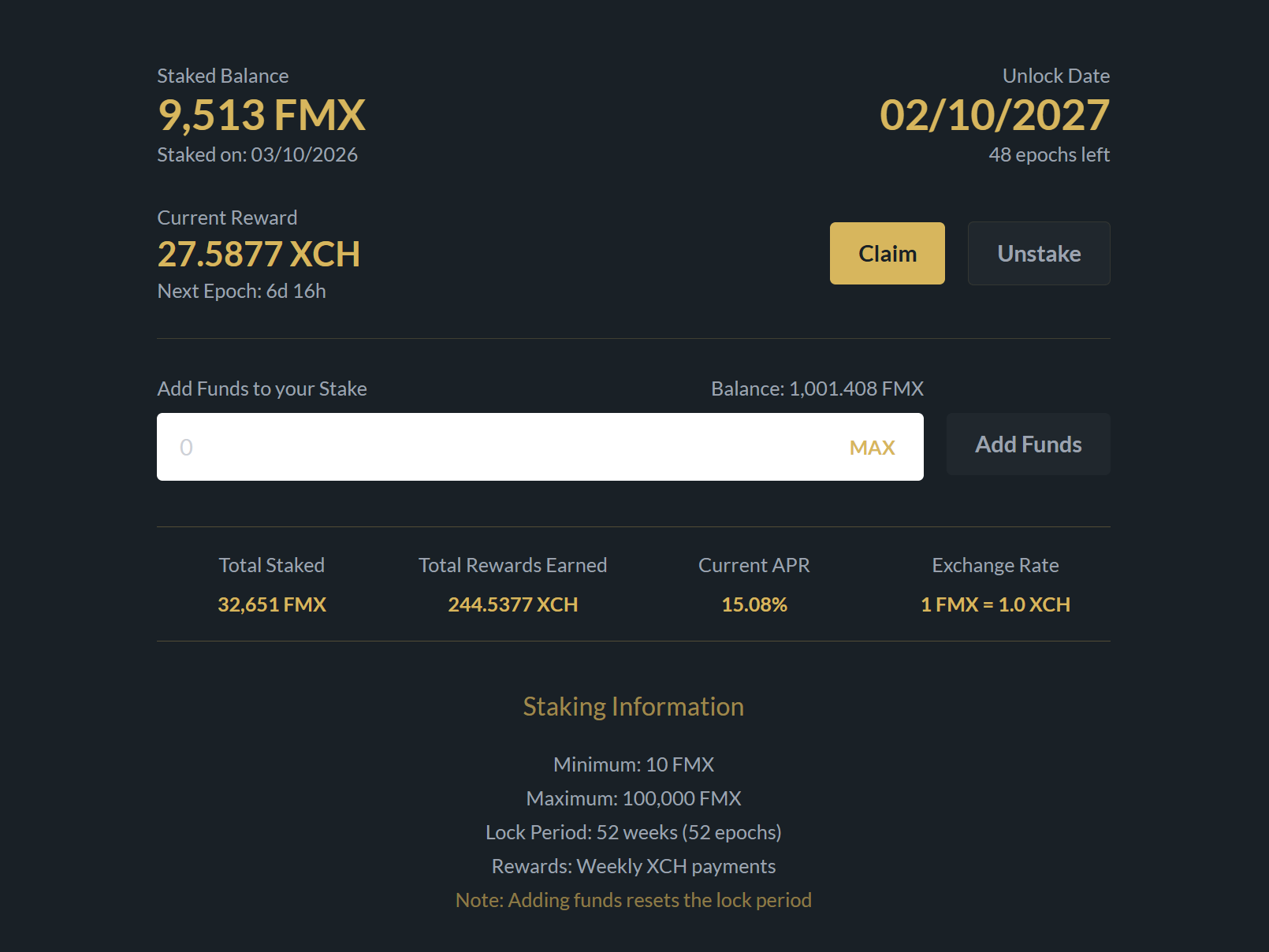Click the Unstake button
Screen dimensions: 1269x952
tap(1039, 253)
